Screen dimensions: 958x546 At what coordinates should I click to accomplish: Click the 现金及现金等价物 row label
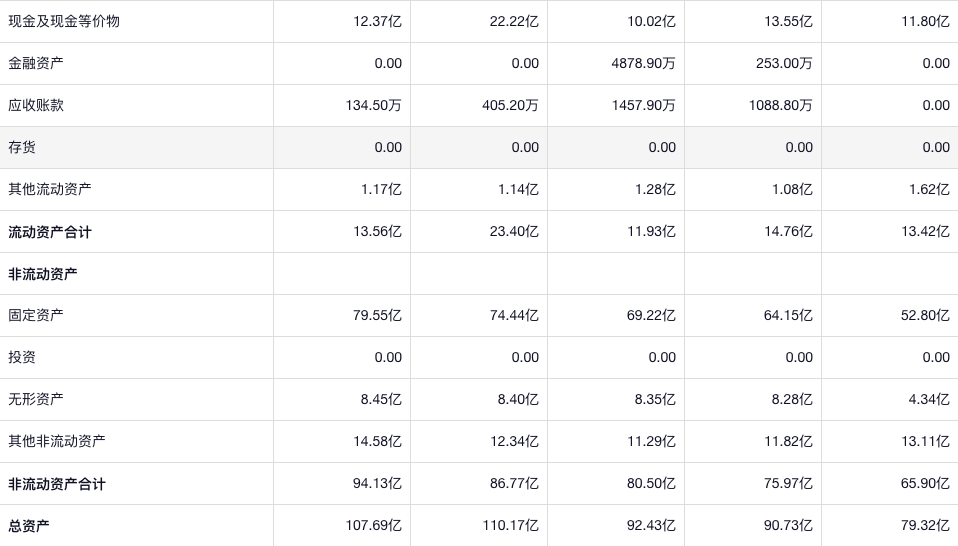tap(64, 21)
